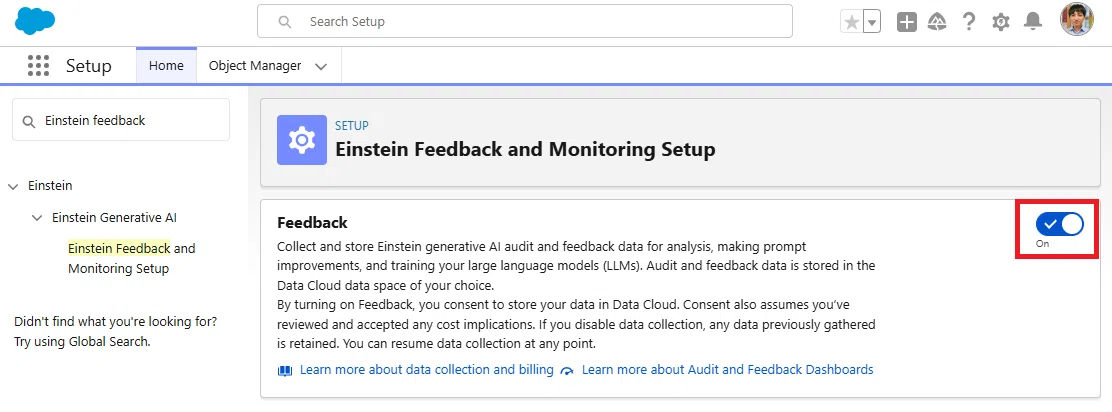1112x412 pixels.
Task: Click the Quick Find box with Einstein feedback
Action: [x=121, y=120]
